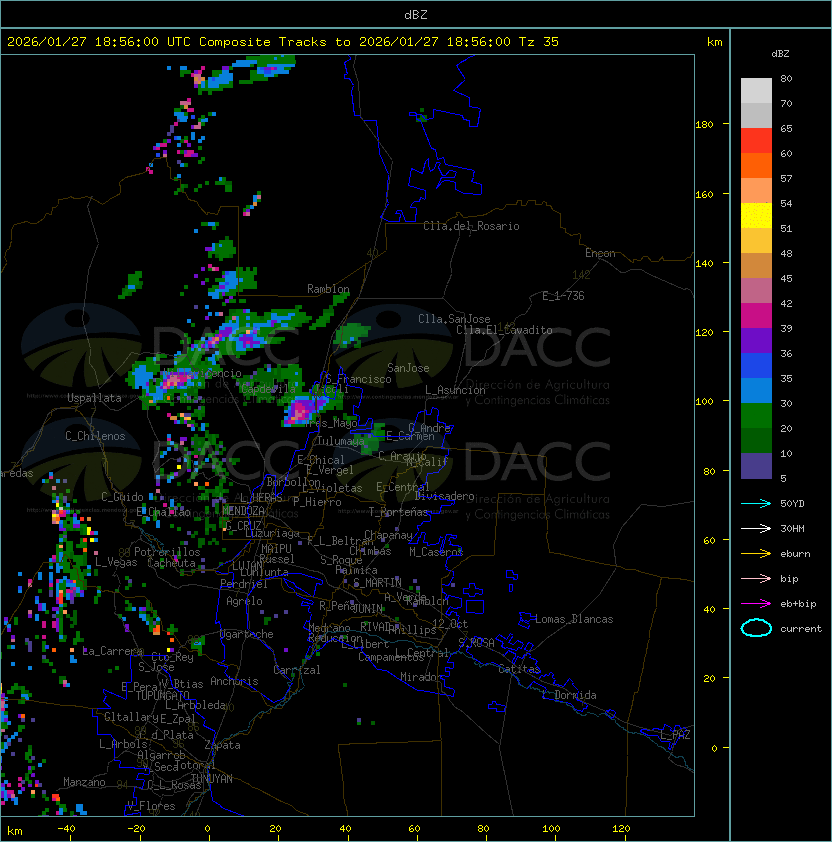Click the '50YD' legend label
This screenshot has height=842, width=832.
(792, 503)
